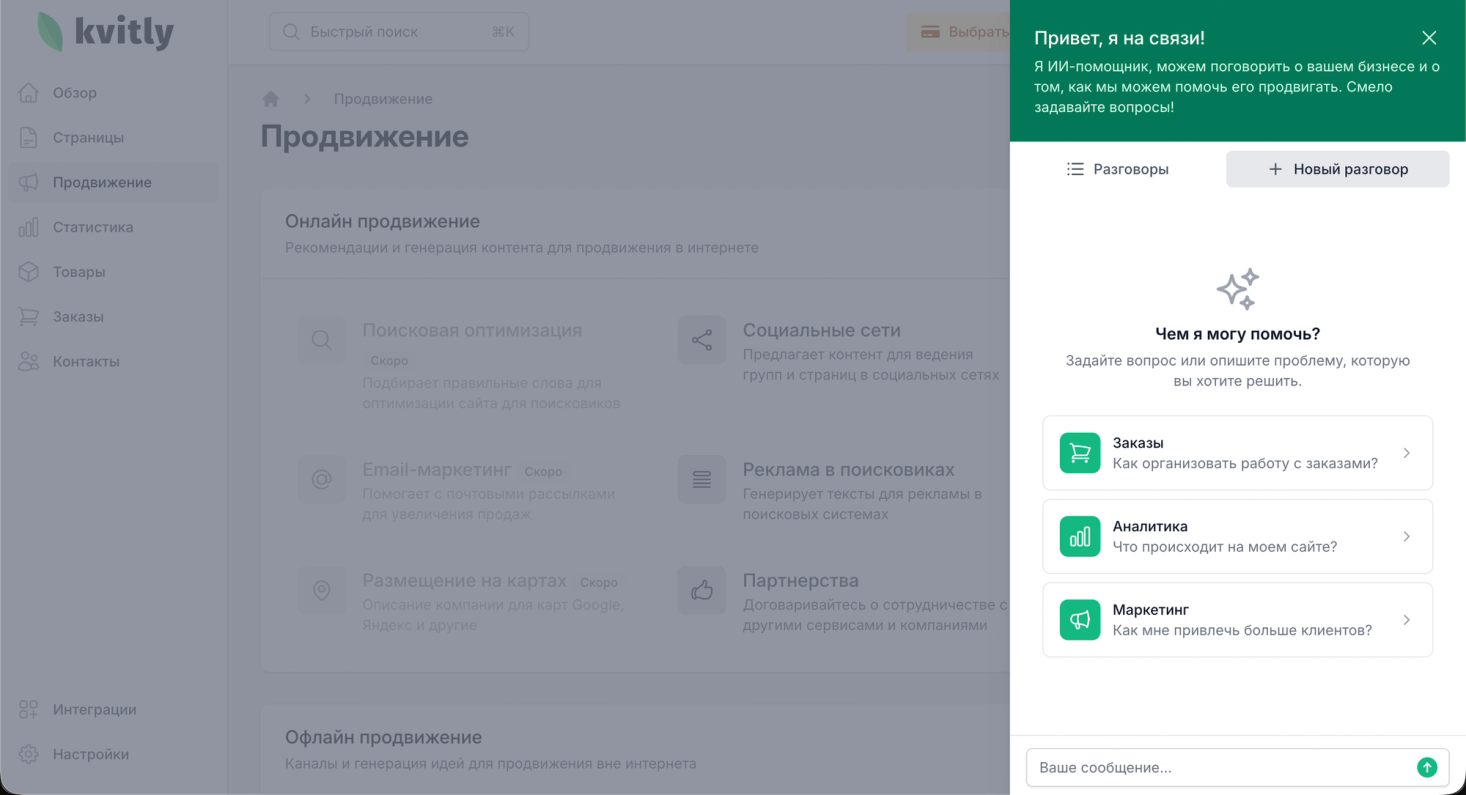Click the Заказы cart icon in sidebar
Viewport: 1466px width, 795px height.
(x=29, y=316)
